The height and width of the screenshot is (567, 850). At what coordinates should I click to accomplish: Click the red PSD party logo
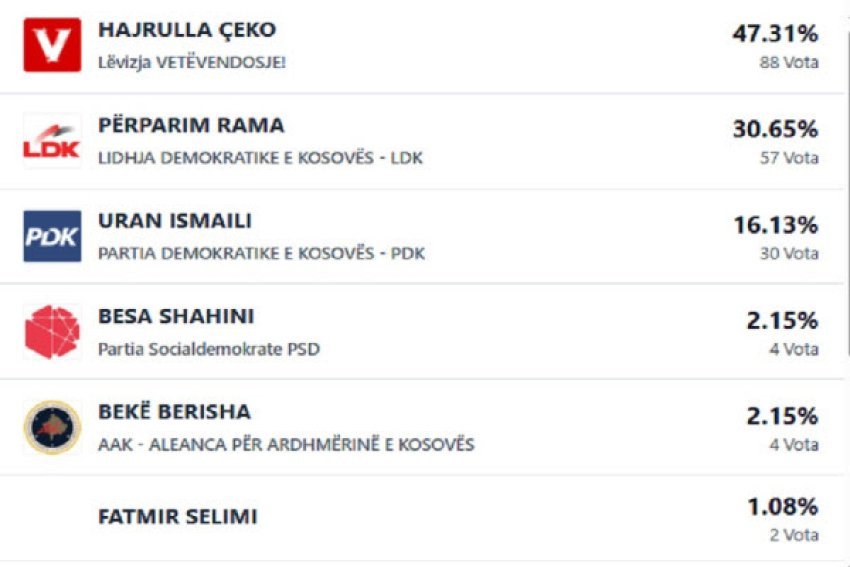52,332
